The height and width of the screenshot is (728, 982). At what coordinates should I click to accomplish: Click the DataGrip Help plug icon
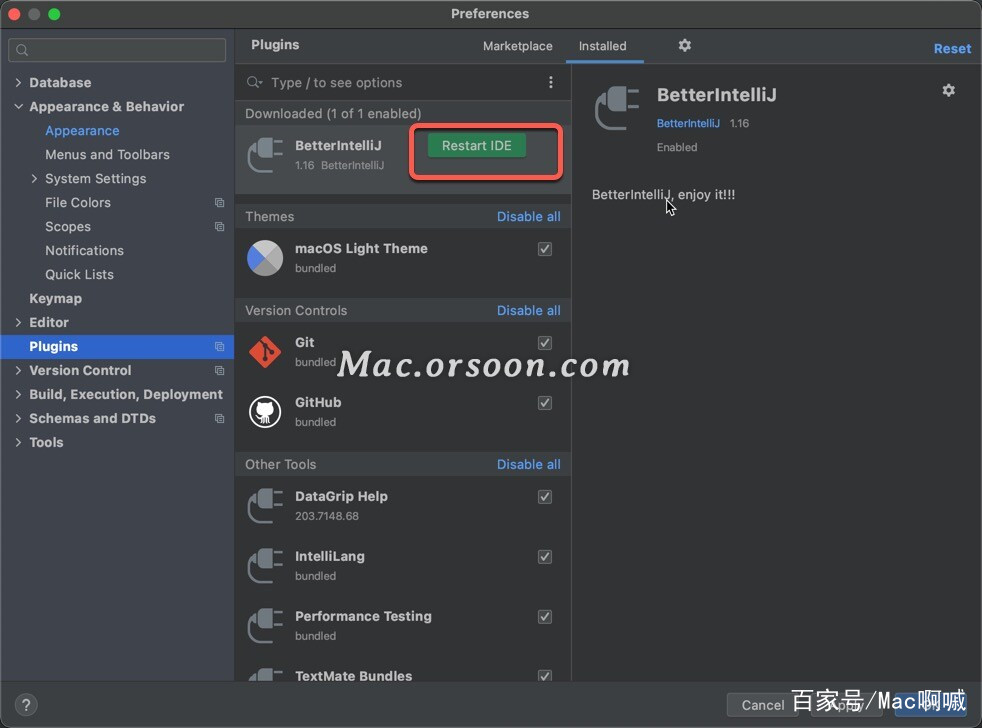tap(265, 506)
